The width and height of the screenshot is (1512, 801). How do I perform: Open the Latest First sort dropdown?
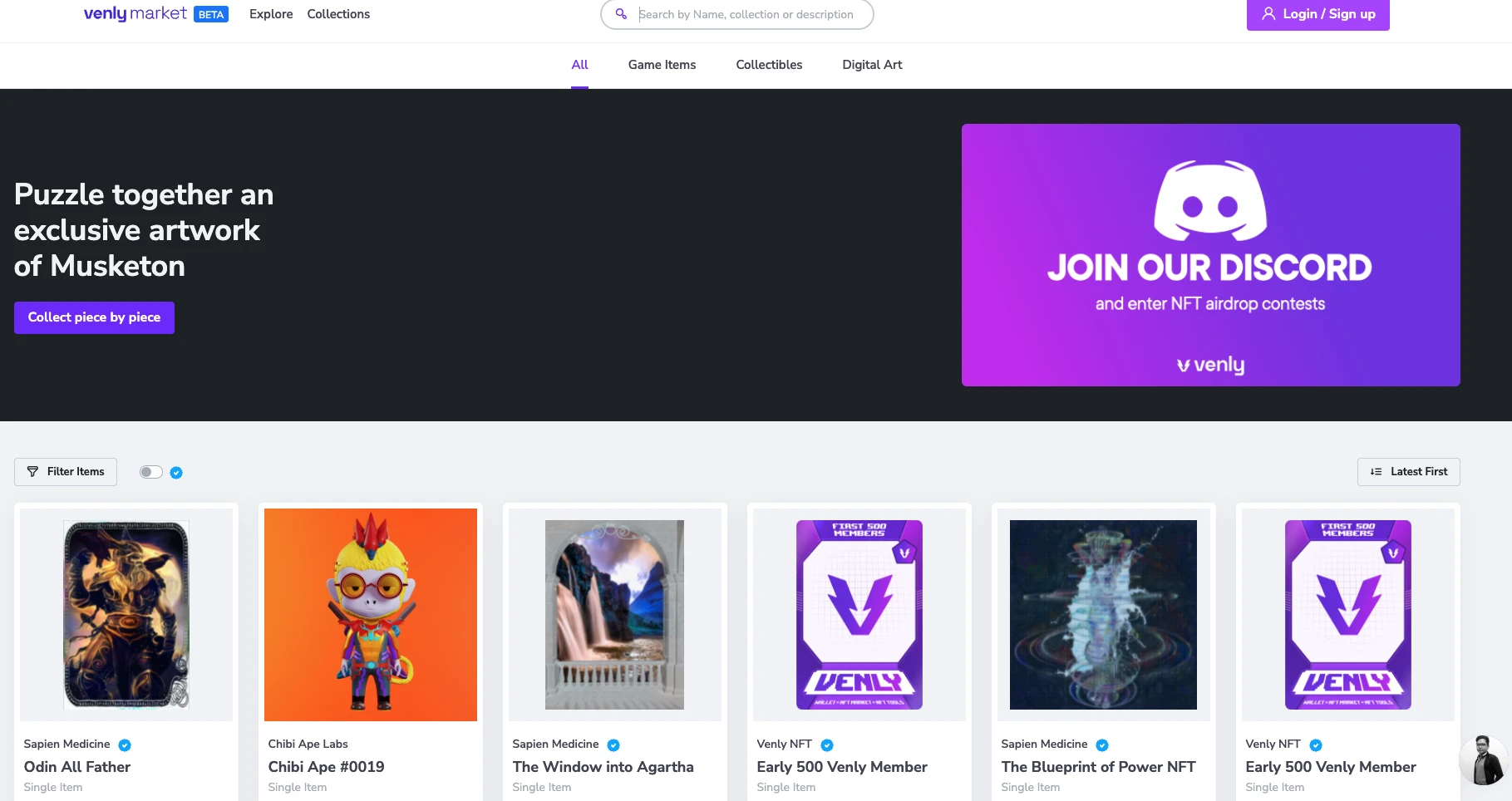click(x=1408, y=472)
